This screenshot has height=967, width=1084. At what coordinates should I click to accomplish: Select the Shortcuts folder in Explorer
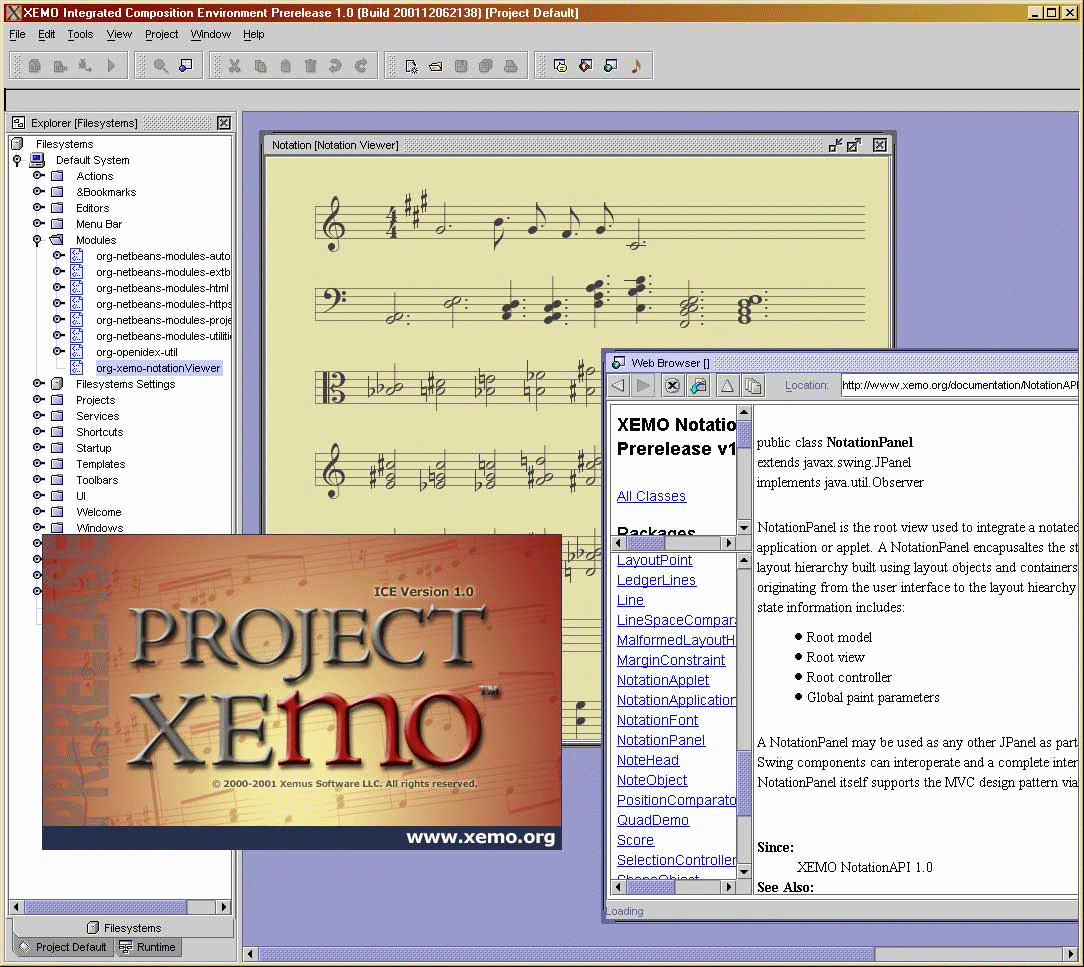tap(100, 432)
